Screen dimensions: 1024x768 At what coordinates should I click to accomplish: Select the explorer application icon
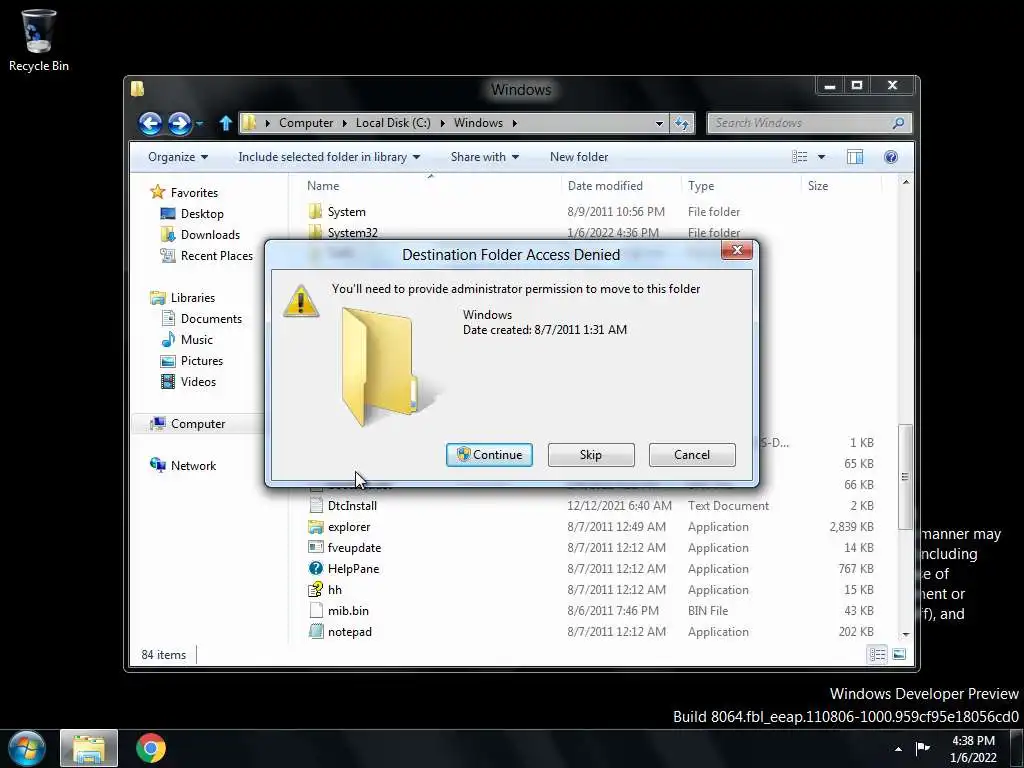[315, 527]
